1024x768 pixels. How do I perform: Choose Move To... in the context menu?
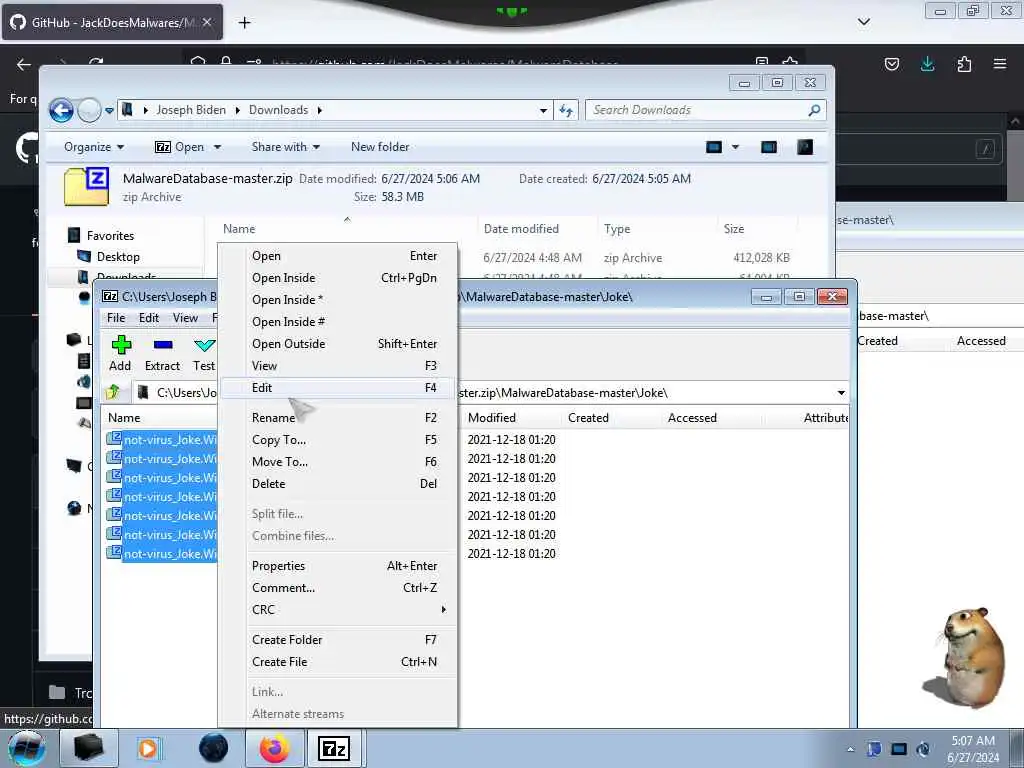pos(338,462)
